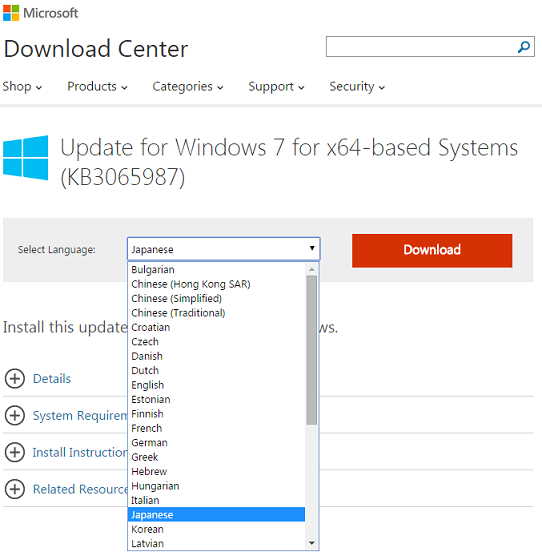Expand Install Instructions plus circle icon

[15, 452]
